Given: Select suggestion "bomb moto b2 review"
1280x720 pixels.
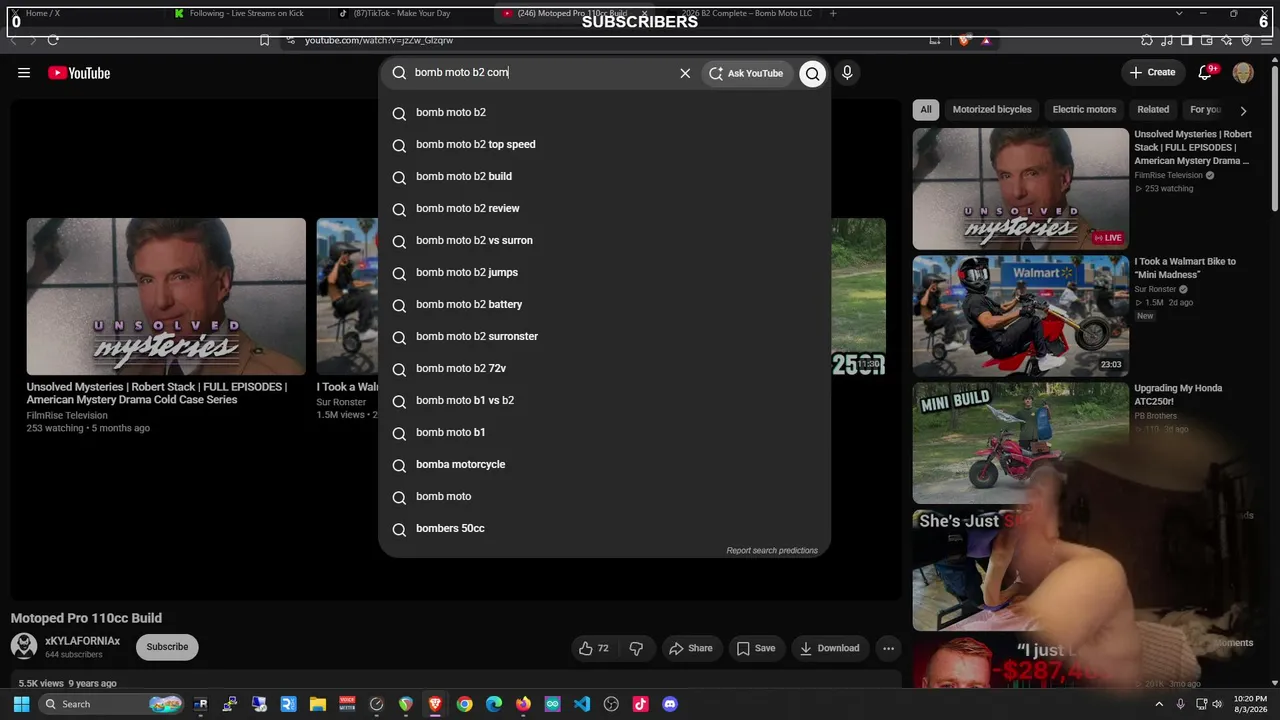Looking at the screenshot, I should [x=604, y=208].
